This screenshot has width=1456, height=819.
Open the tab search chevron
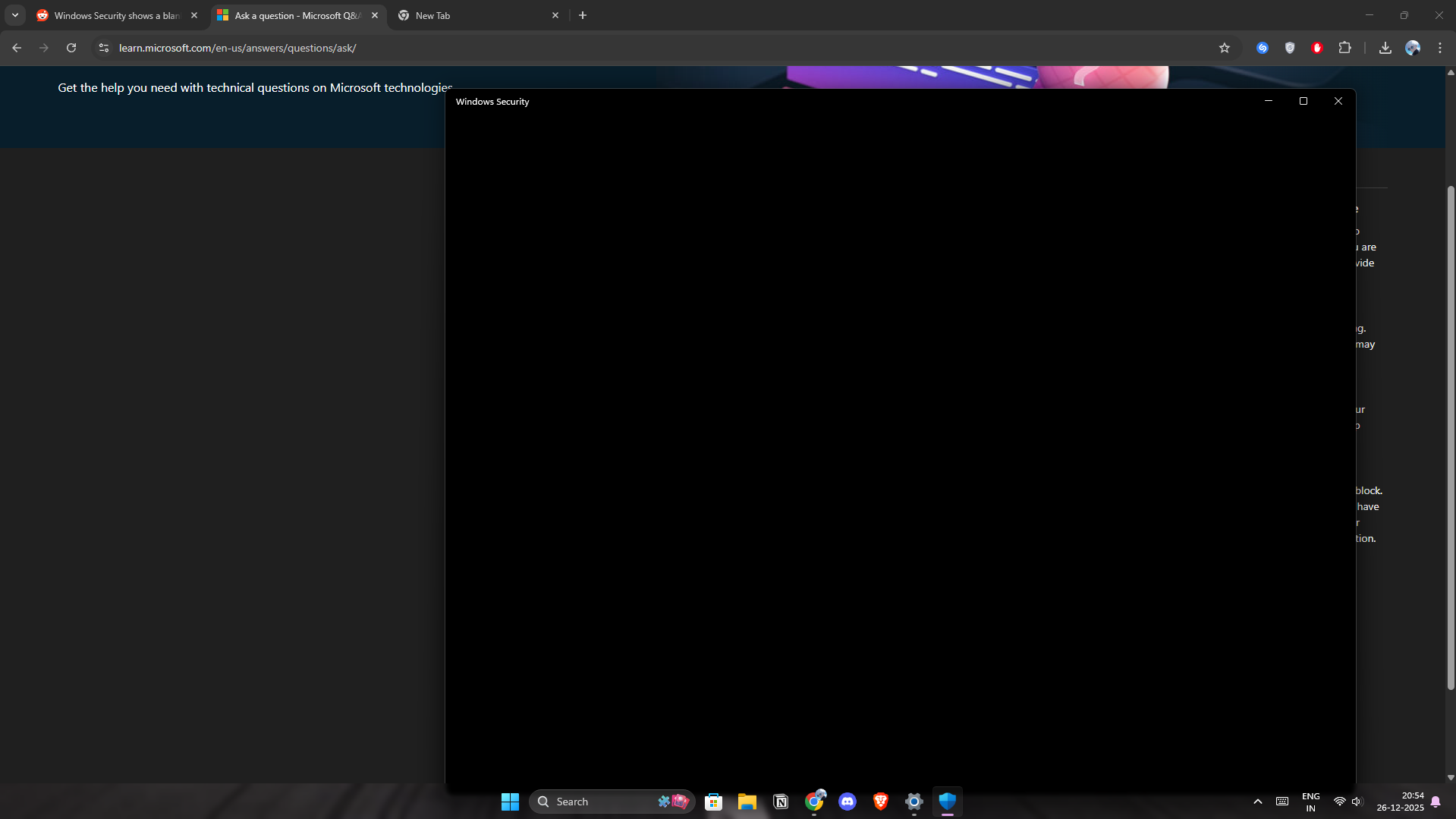coord(15,14)
